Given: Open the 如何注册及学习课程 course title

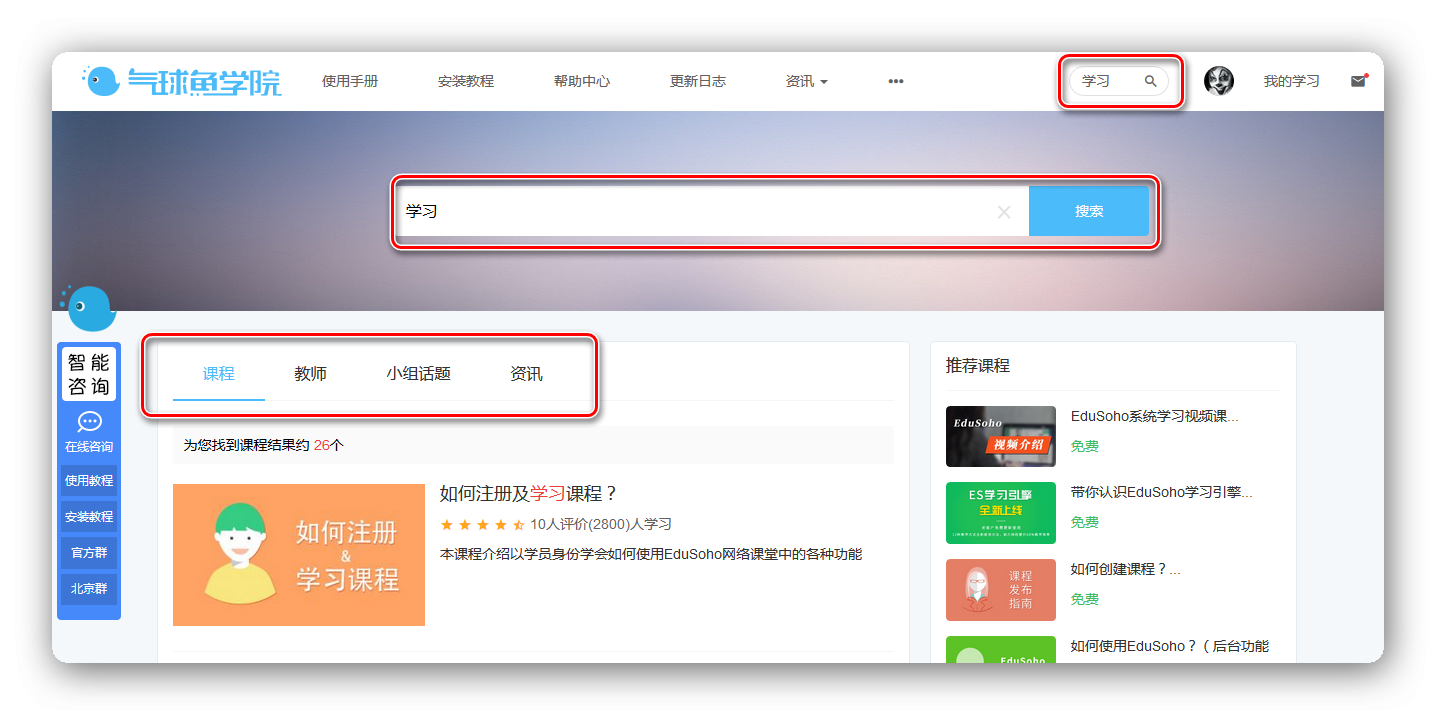Looking at the screenshot, I should tap(529, 493).
